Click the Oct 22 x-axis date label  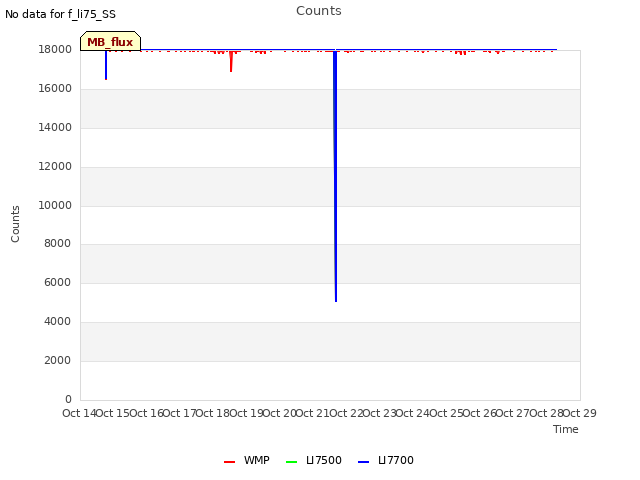pyautogui.click(x=346, y=413)
